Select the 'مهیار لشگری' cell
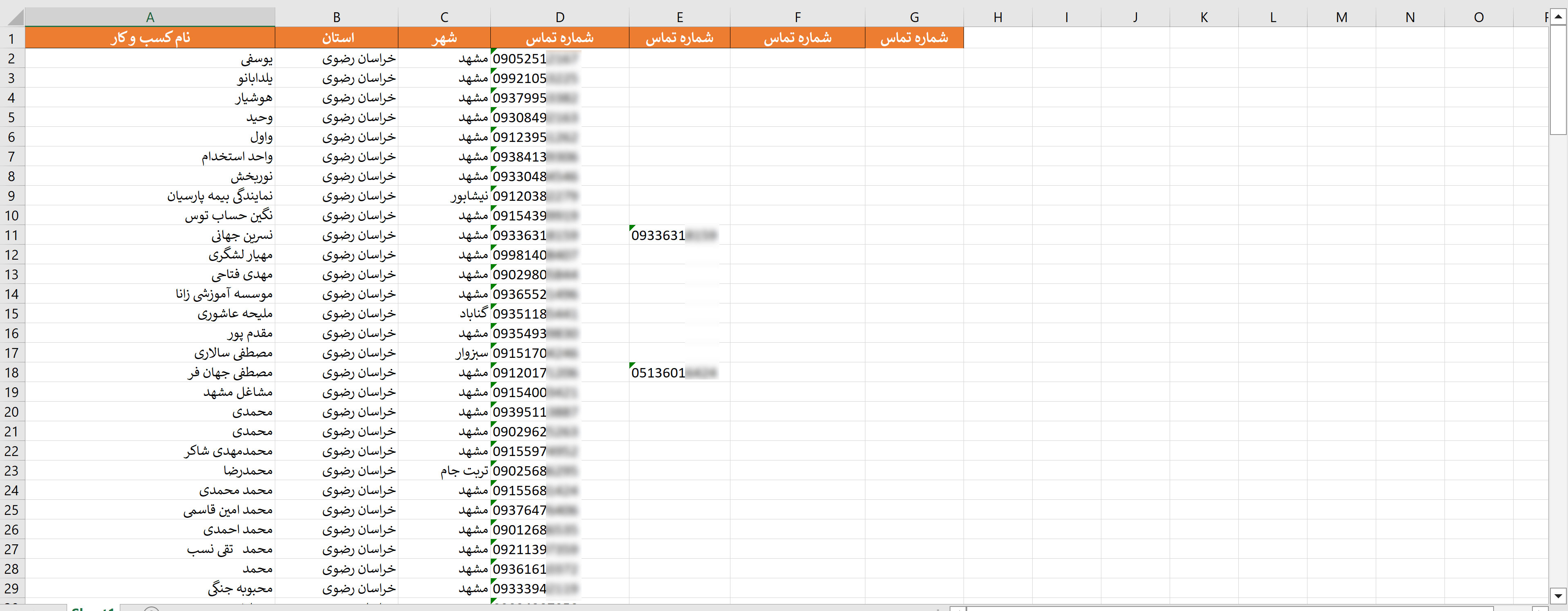The width and height of the screenshot is (1568, 611). (150, 254)
